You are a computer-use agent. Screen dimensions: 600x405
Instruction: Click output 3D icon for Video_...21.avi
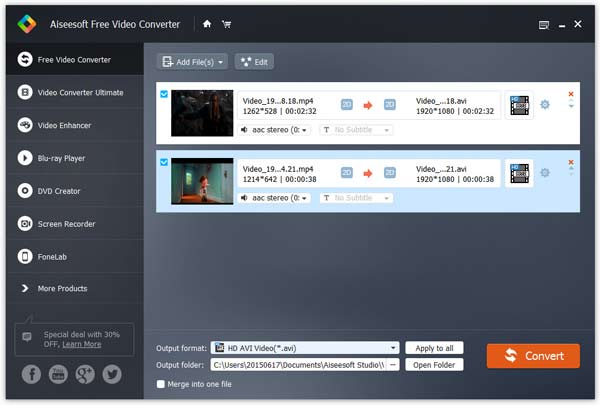click(390, 173)
